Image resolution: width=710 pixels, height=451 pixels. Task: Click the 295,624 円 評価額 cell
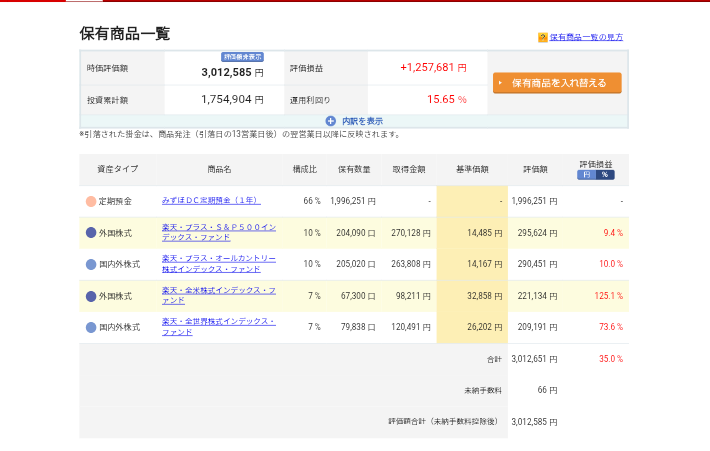(537, 233)
